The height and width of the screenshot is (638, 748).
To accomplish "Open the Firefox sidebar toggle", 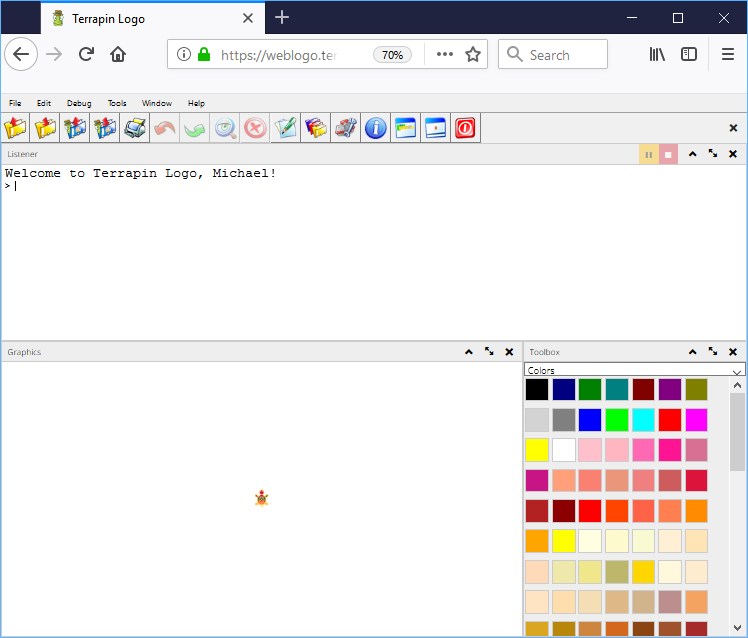I will pos(689,55).
